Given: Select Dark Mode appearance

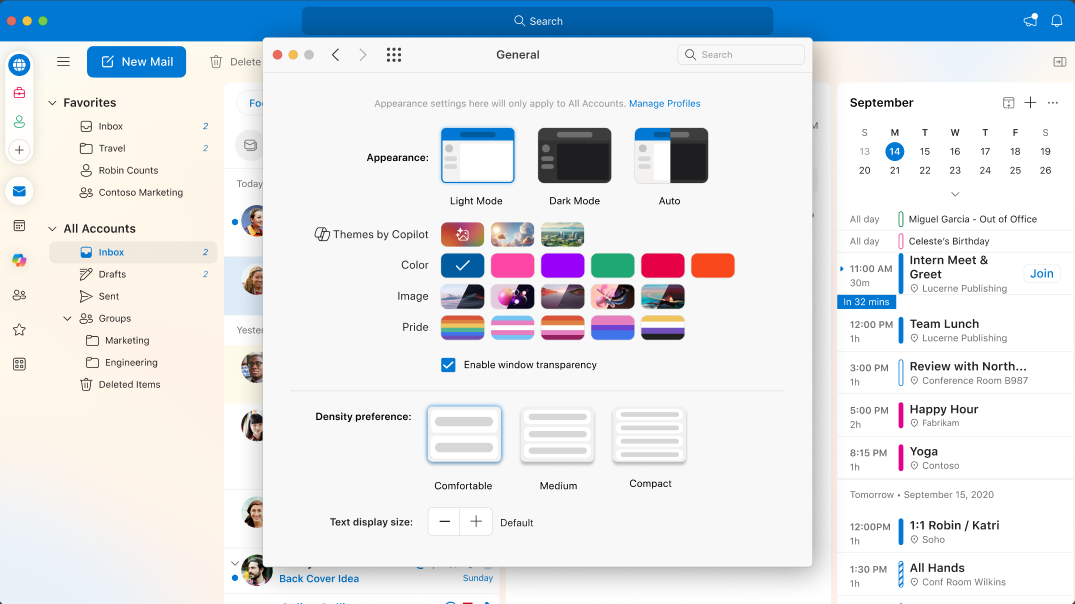Looking at the screenshot, I should tap(574, 156).
